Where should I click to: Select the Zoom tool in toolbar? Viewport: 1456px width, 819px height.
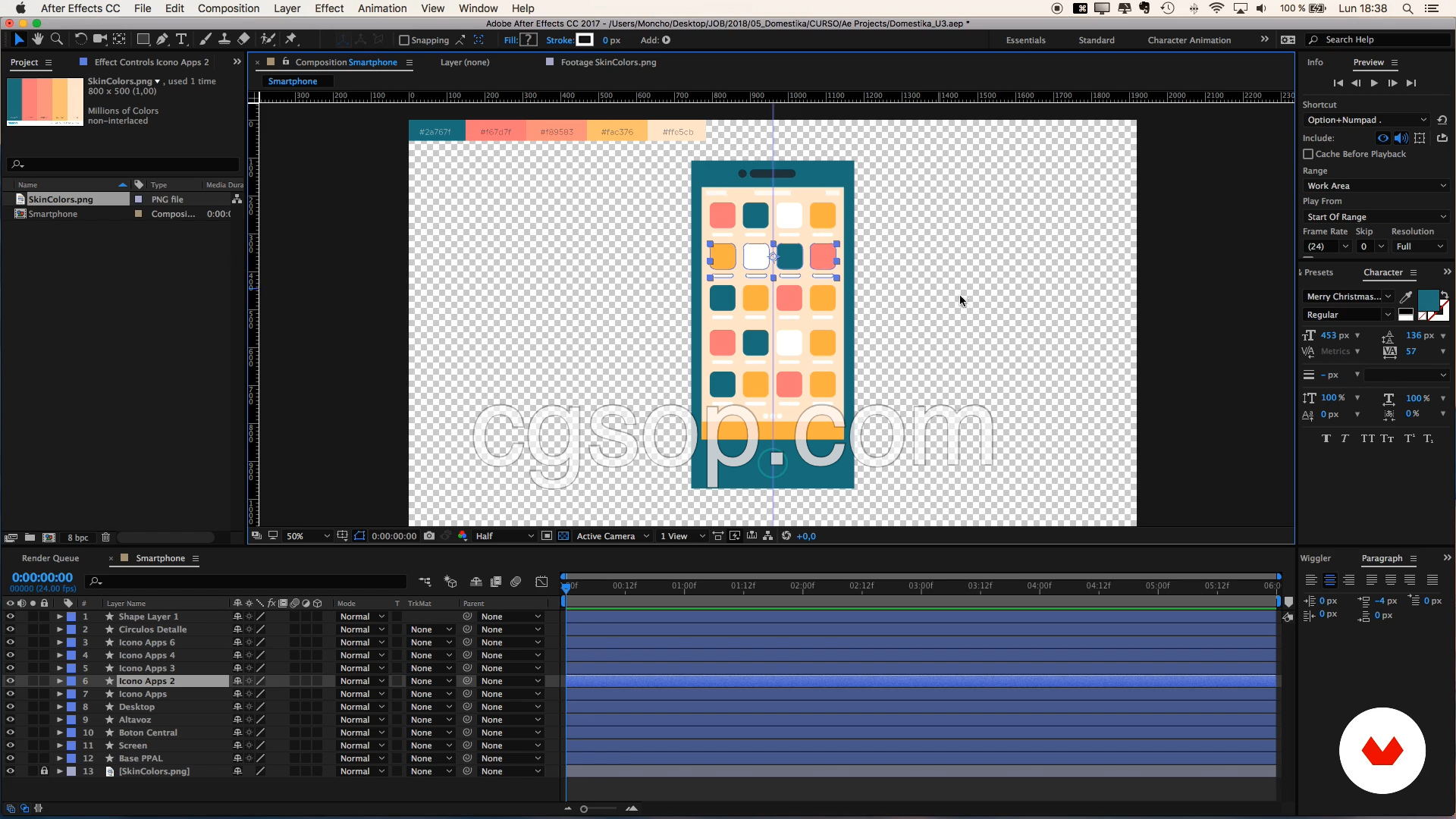[x=56, y=39]
